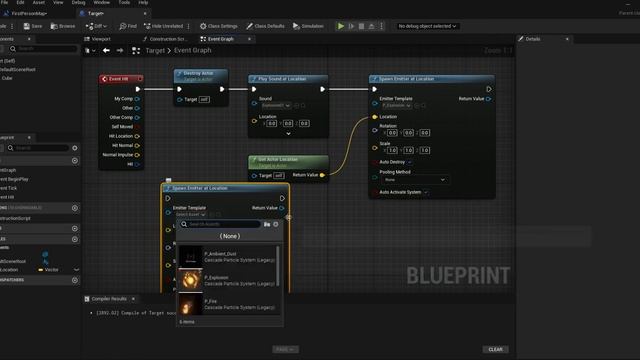Viewport: 640px width, 360px height.
Task: Click the Other Comp output pin
Action: (x=137, y=118)
